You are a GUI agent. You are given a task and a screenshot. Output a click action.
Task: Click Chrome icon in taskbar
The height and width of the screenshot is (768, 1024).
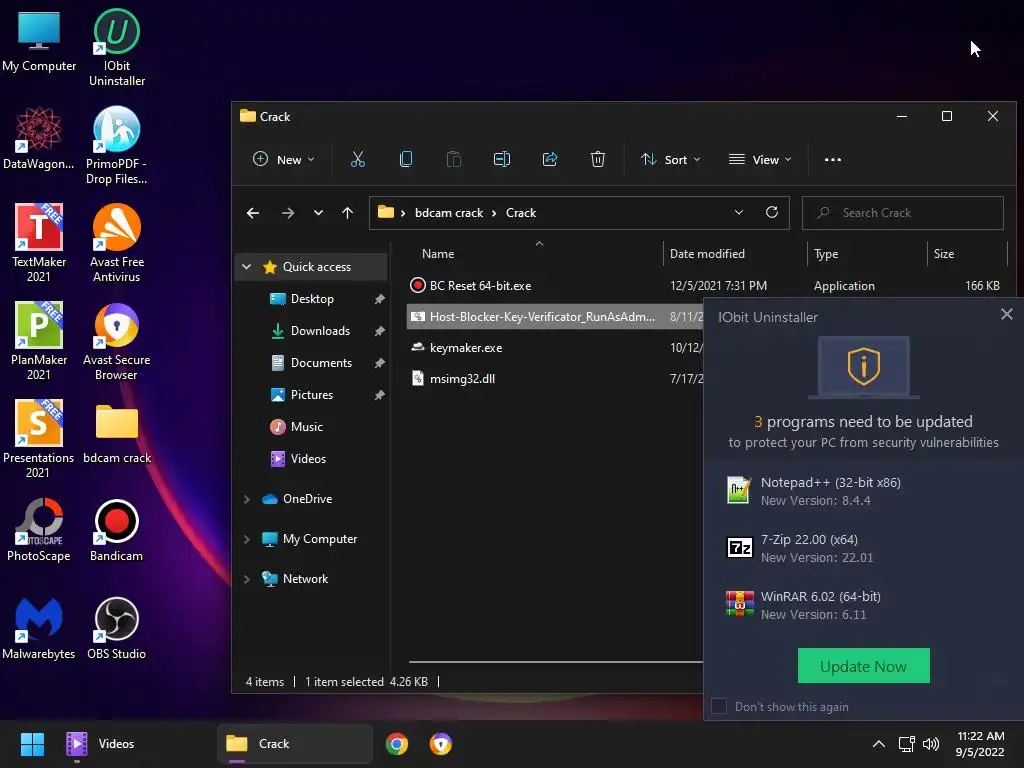(396, 744)
